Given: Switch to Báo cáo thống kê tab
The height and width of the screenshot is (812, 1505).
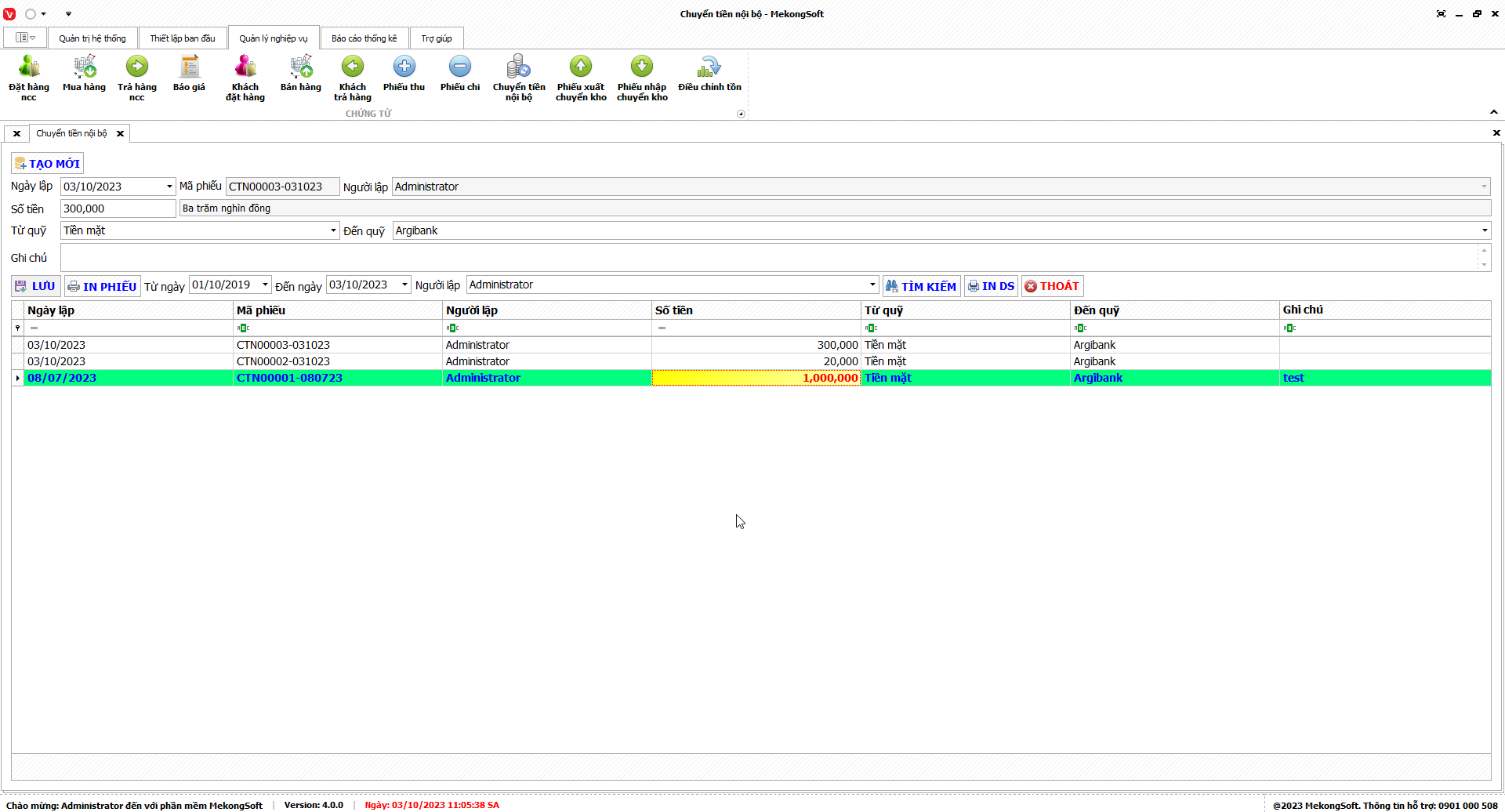Looking at the screenshot, I should tap(364, 38).
